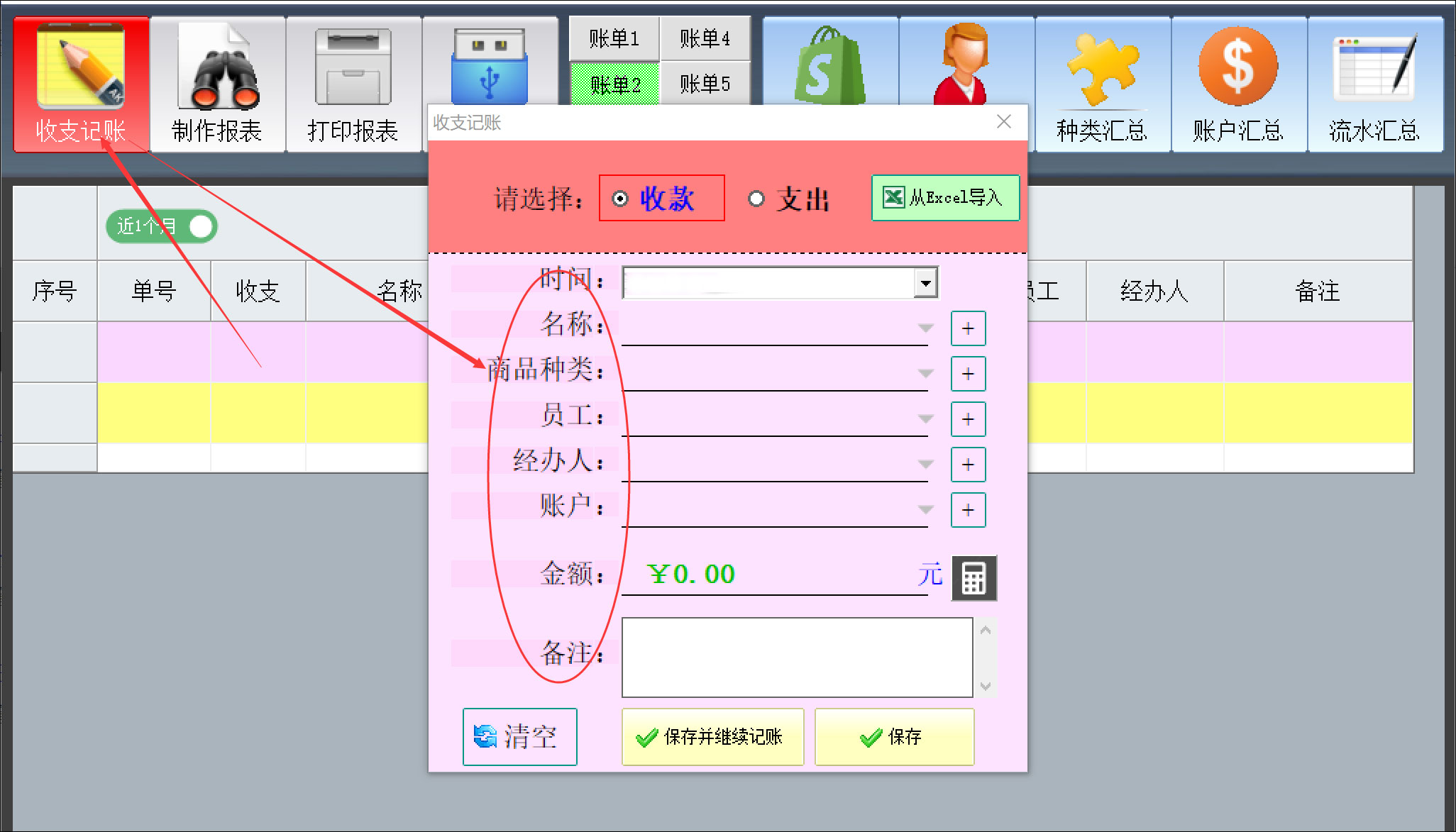Click the 保存并继续记账 button
Viewport: 1456px width, 832px height.
pos(712,737)
